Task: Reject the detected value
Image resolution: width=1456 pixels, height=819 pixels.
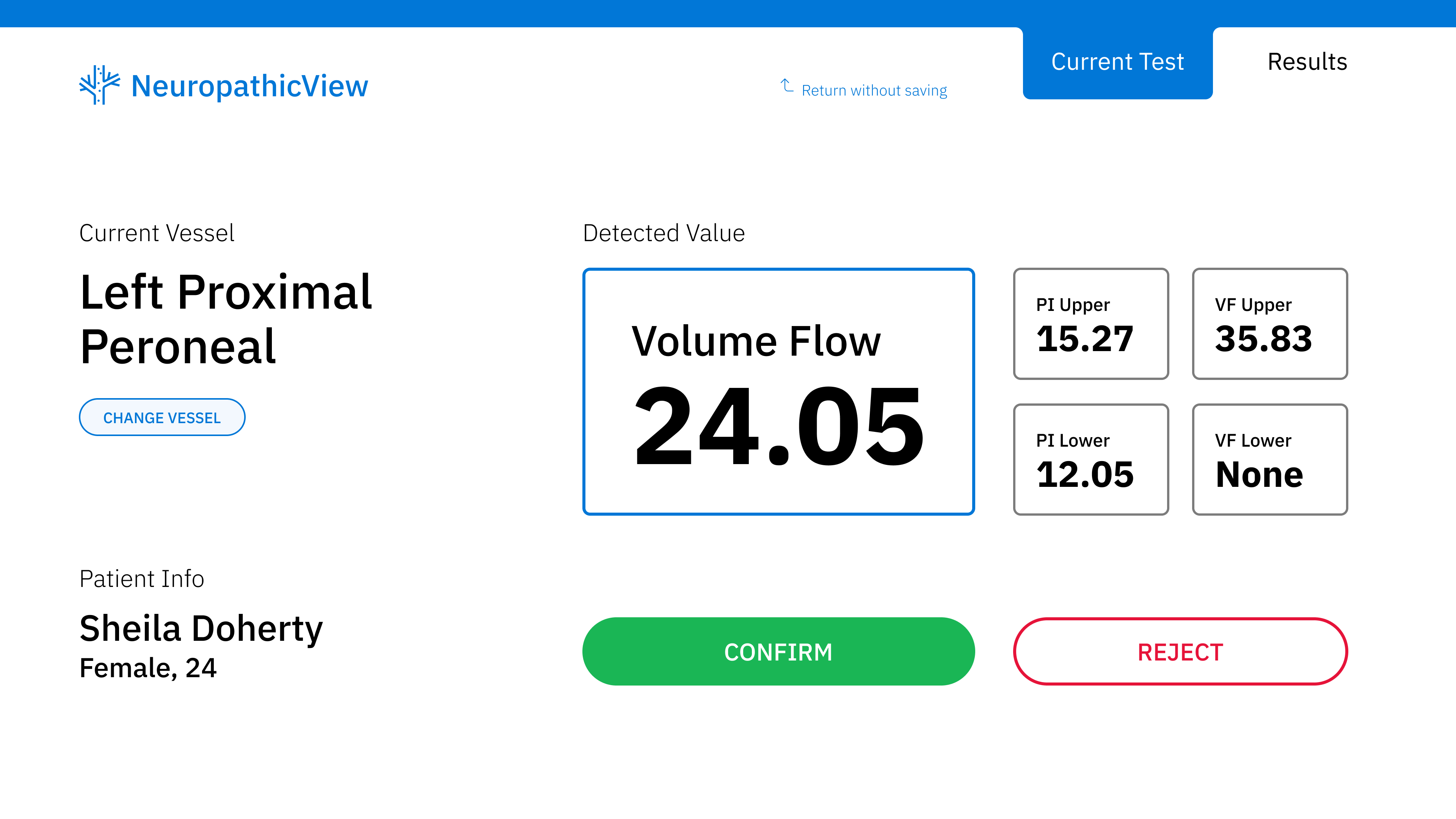Action: 1180,652
